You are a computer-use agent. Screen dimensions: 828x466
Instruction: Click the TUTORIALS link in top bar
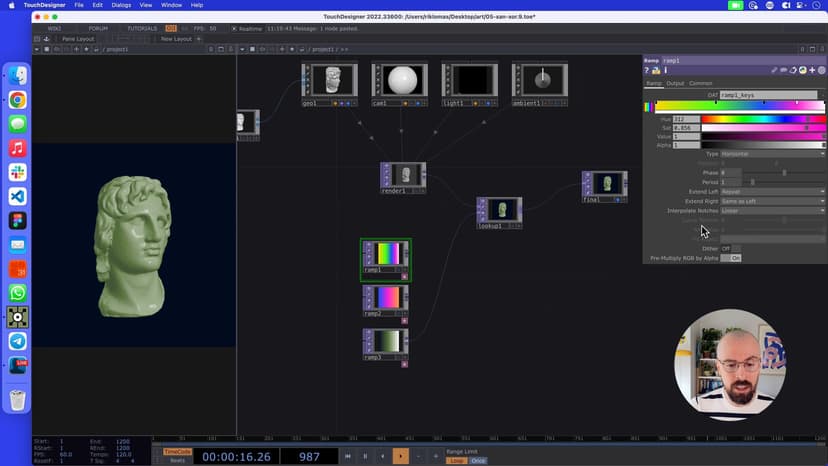coord(141,29)
